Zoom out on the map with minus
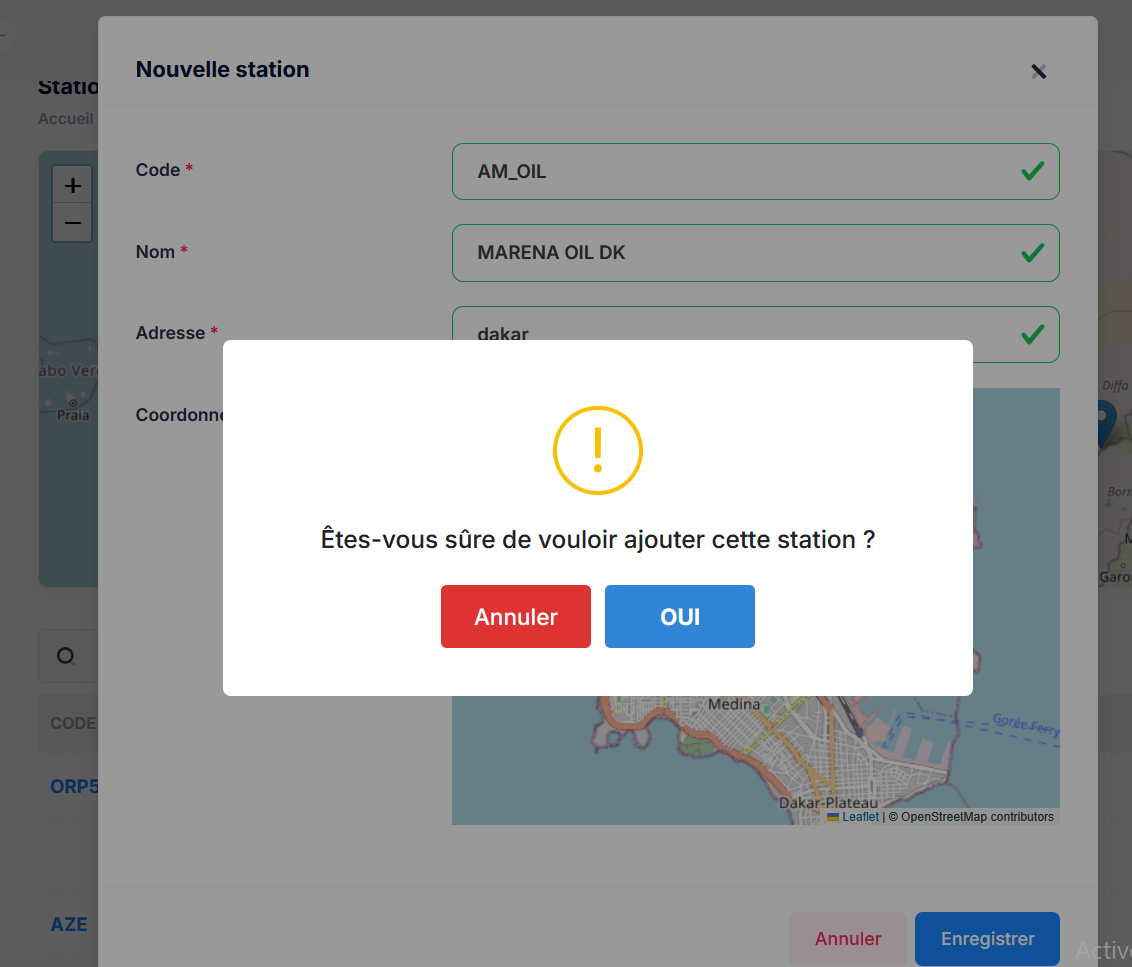 click(x=72, y=223)
